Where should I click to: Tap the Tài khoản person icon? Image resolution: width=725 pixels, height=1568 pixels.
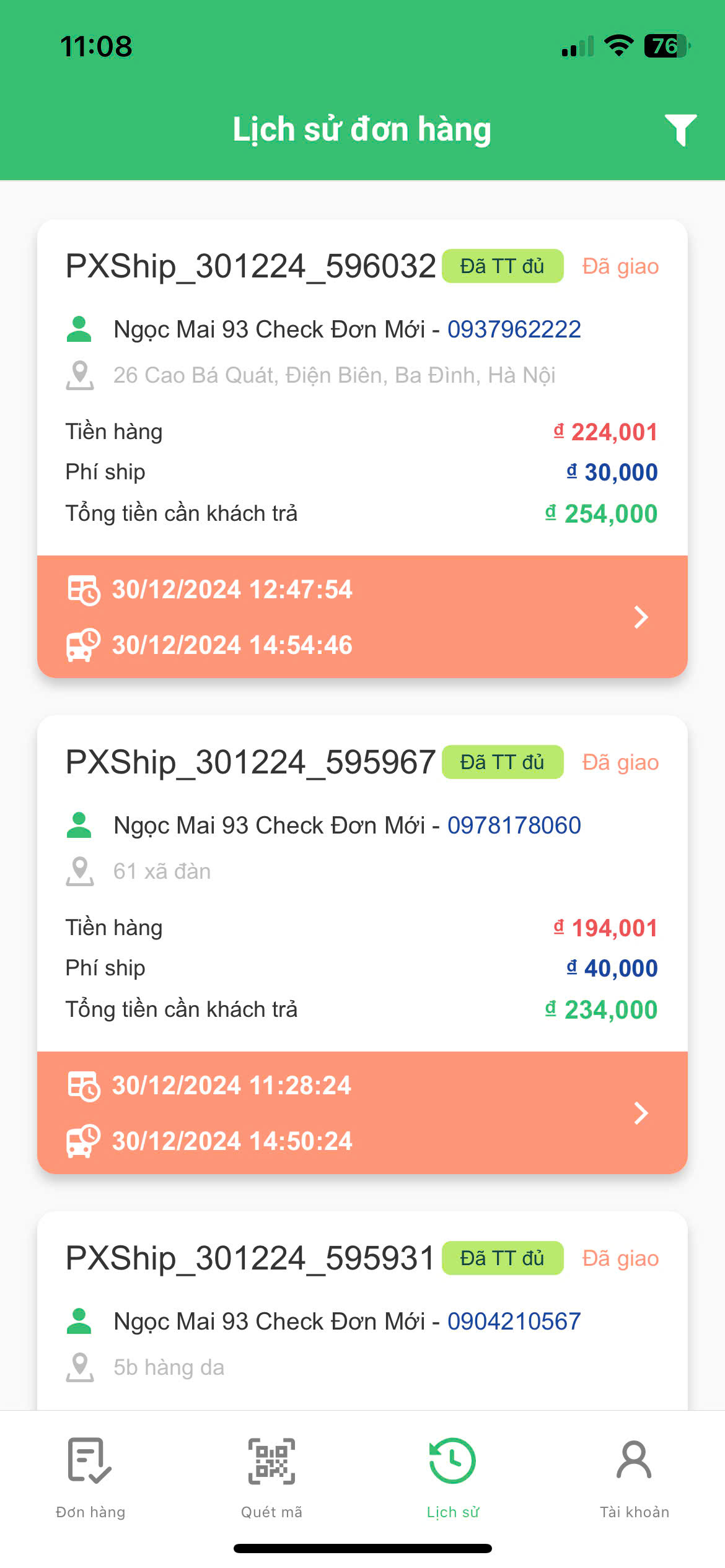pyautogui.click(x=634, y=1461)
